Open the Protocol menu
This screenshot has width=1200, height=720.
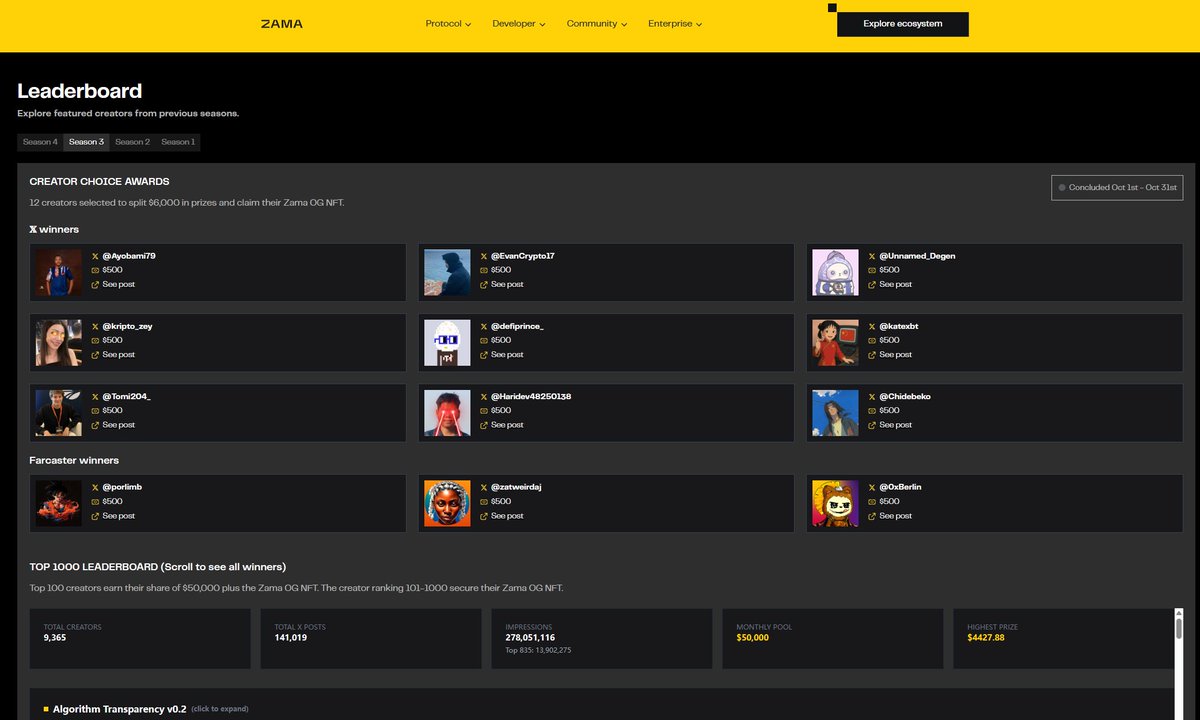[448, 24]
